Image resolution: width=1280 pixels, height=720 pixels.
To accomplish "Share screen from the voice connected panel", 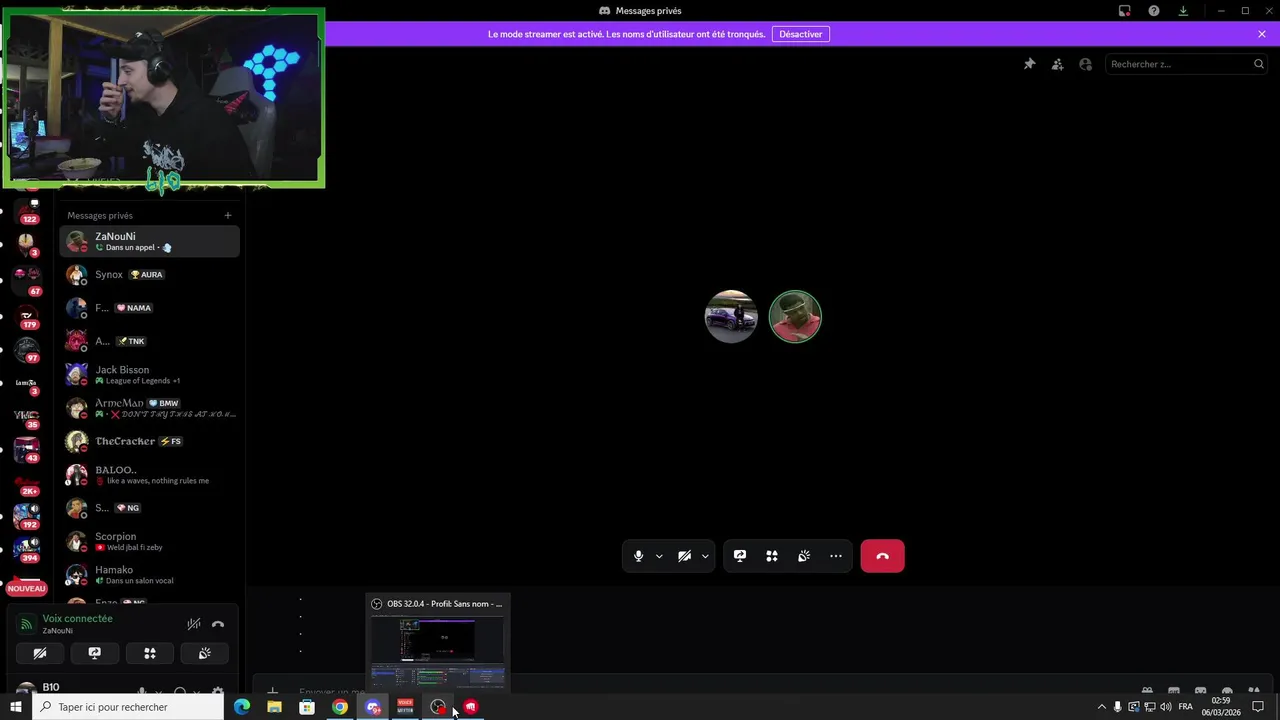I will tap(95, 653).
